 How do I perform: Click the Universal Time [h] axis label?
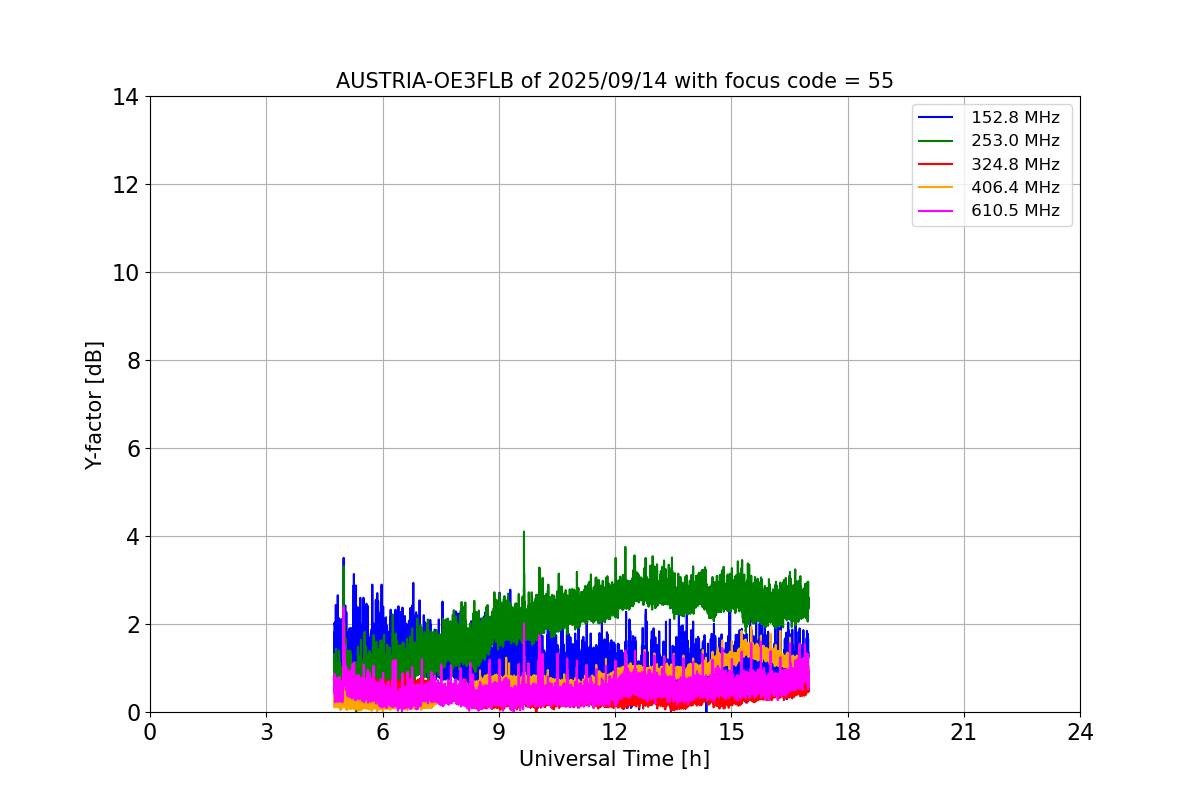pyautogui.click(x=614, y=759)
